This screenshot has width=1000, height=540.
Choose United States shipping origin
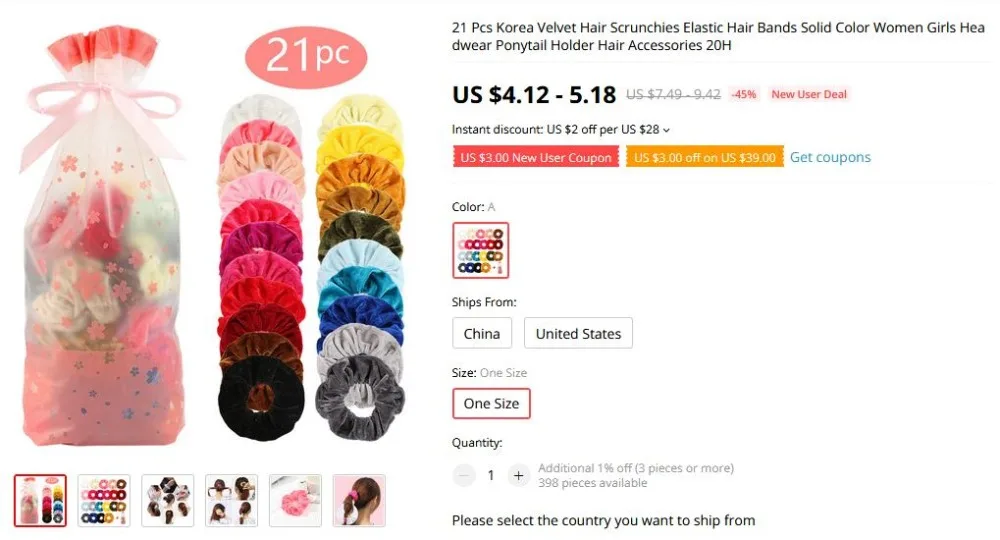tap(578, 333)
